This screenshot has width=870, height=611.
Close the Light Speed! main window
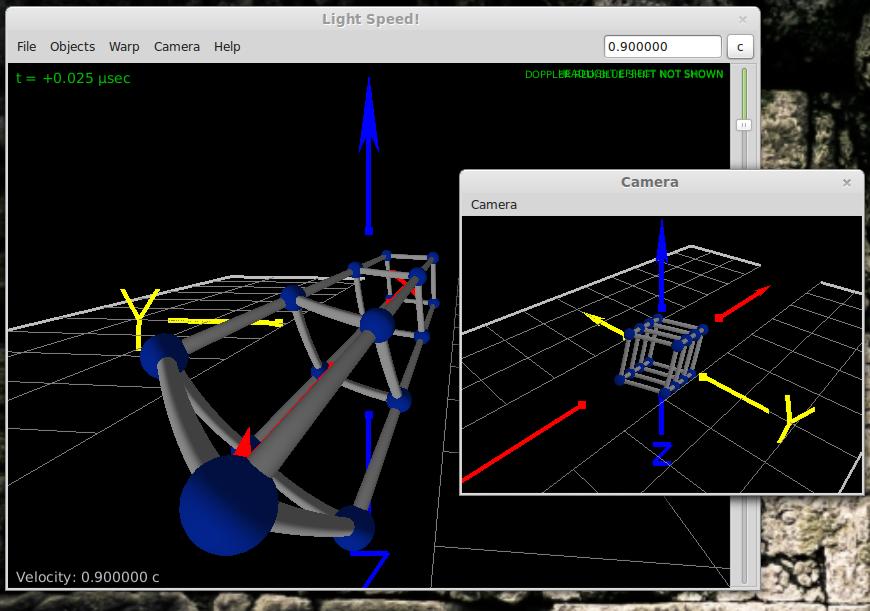click(743, 19)
